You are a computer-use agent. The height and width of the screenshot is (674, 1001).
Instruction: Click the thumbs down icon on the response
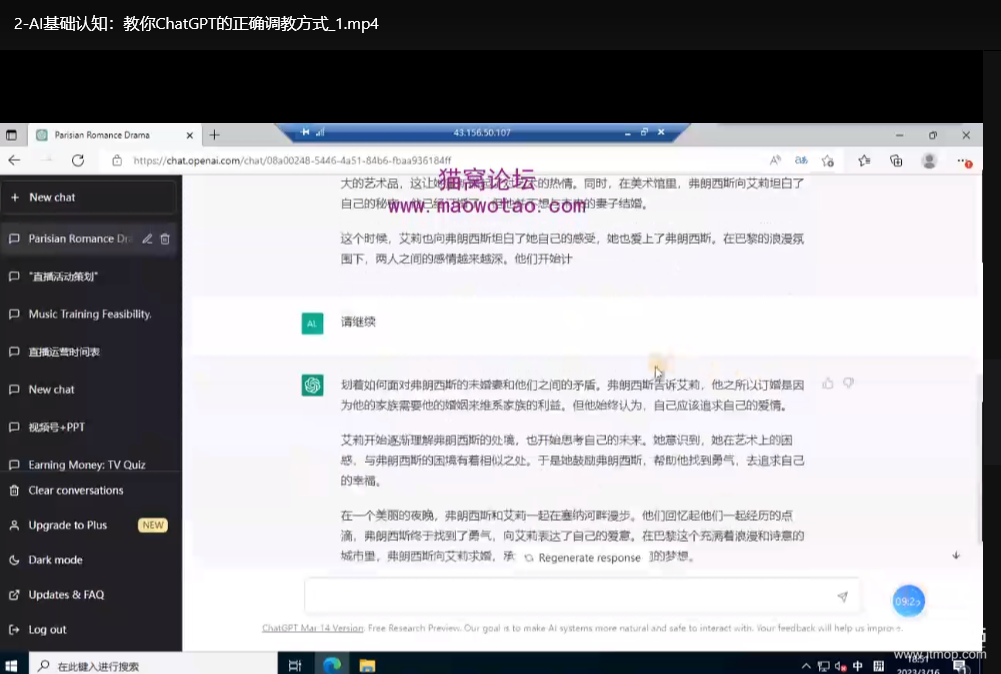848,383
